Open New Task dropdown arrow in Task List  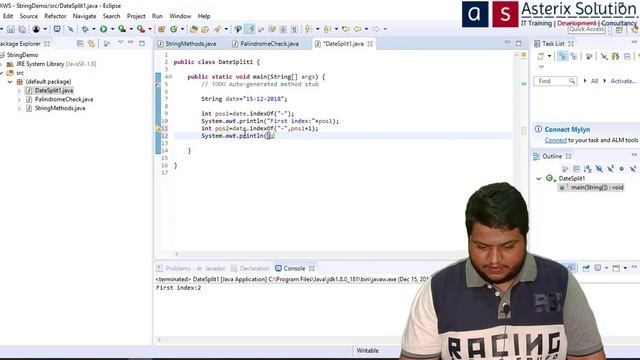tap(549, 56)
